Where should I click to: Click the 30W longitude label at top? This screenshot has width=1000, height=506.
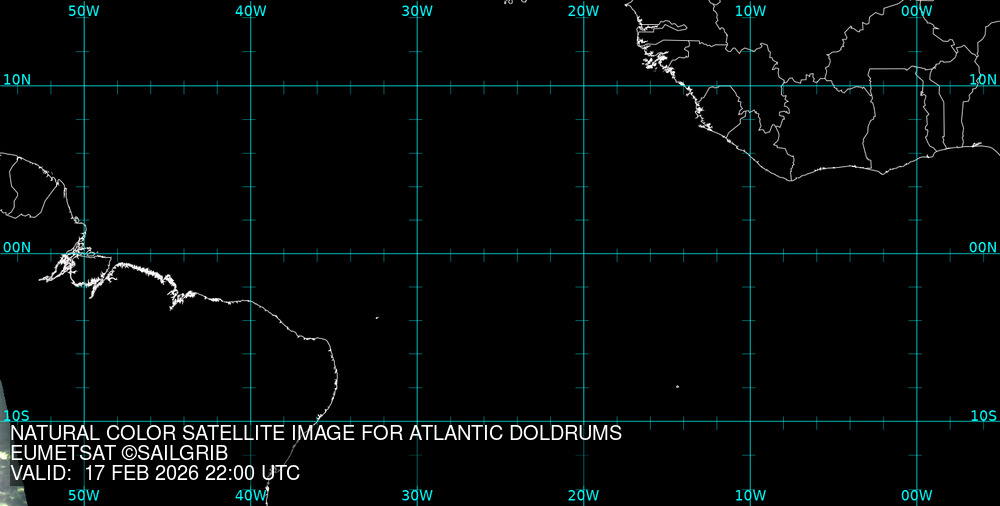pyautogui.click(x=417, y=10)
